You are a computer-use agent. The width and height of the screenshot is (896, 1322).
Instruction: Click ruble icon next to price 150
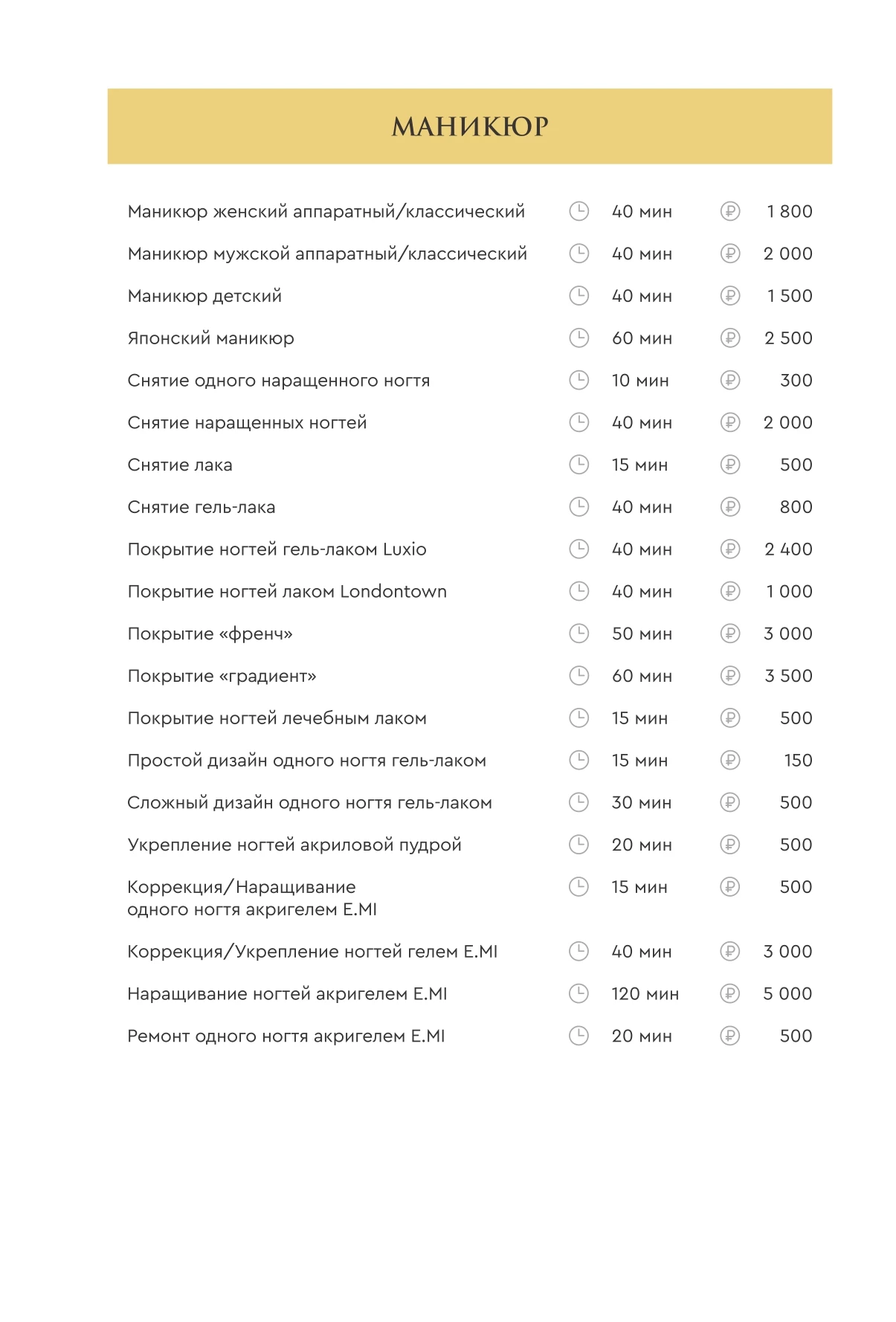(x=730, y=761)
